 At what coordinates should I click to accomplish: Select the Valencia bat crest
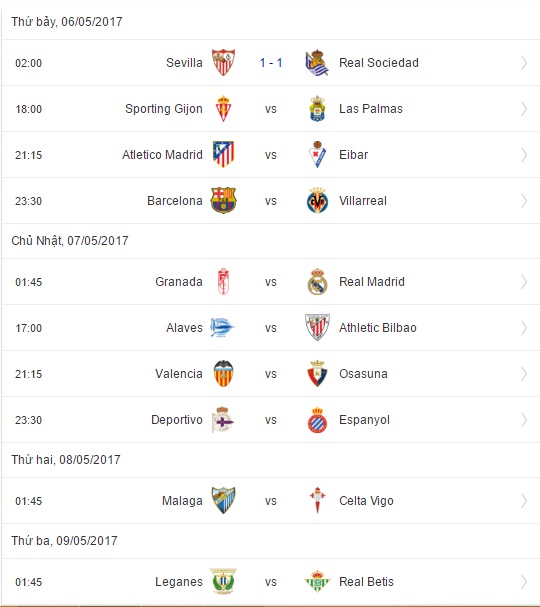point(223,374)
